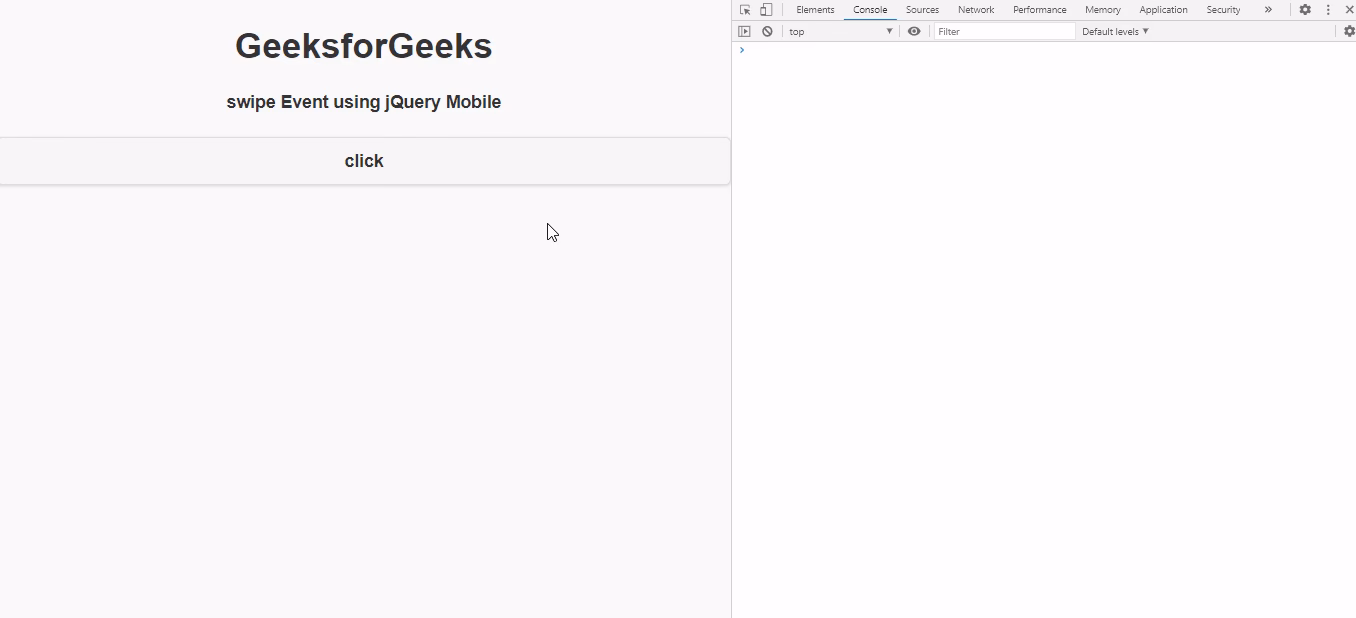Open the Elements tab
This screenshot has width=1356, height=618.
coord(815,10)
